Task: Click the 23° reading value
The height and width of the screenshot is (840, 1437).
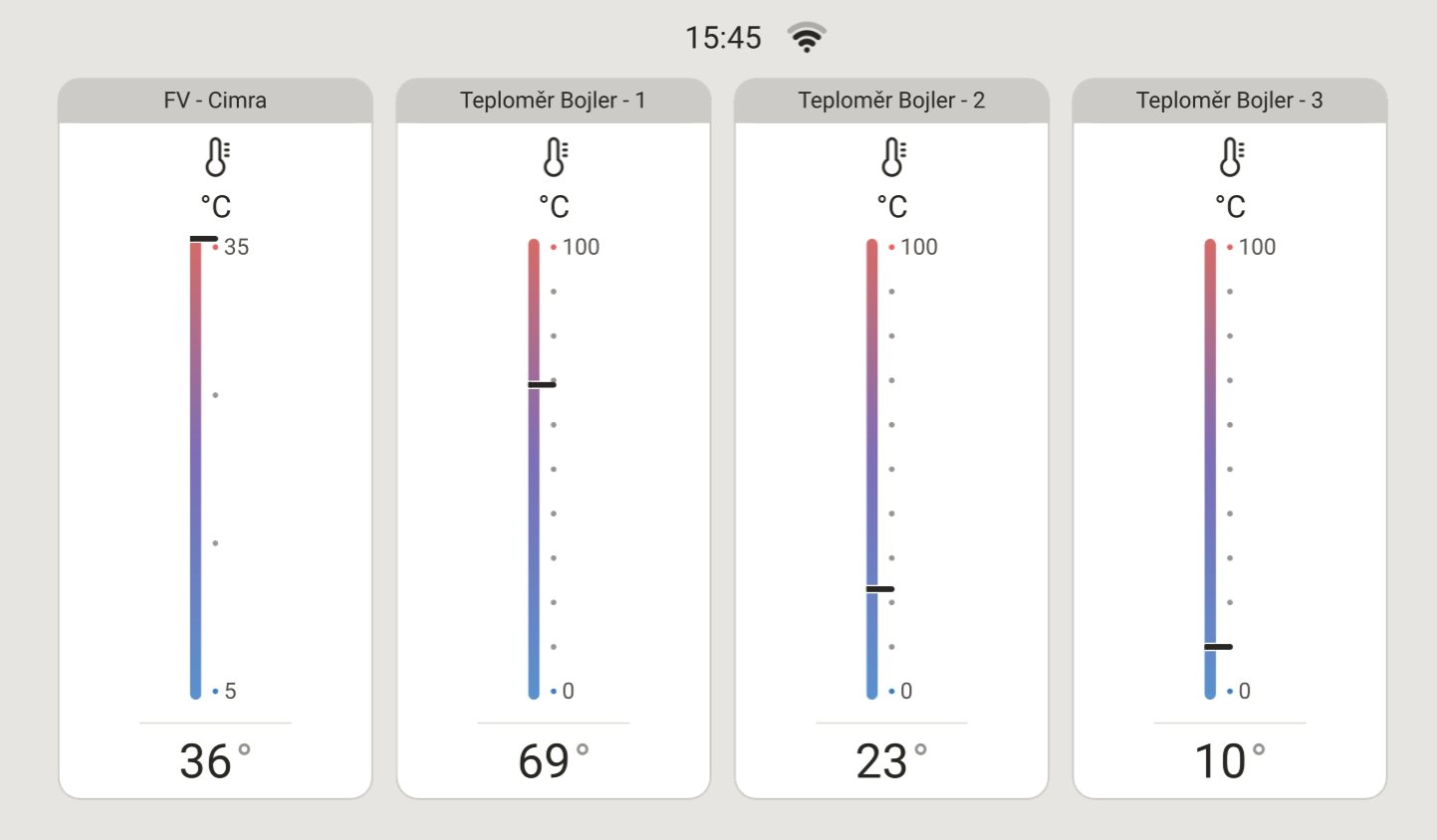Action: [891, 761]
